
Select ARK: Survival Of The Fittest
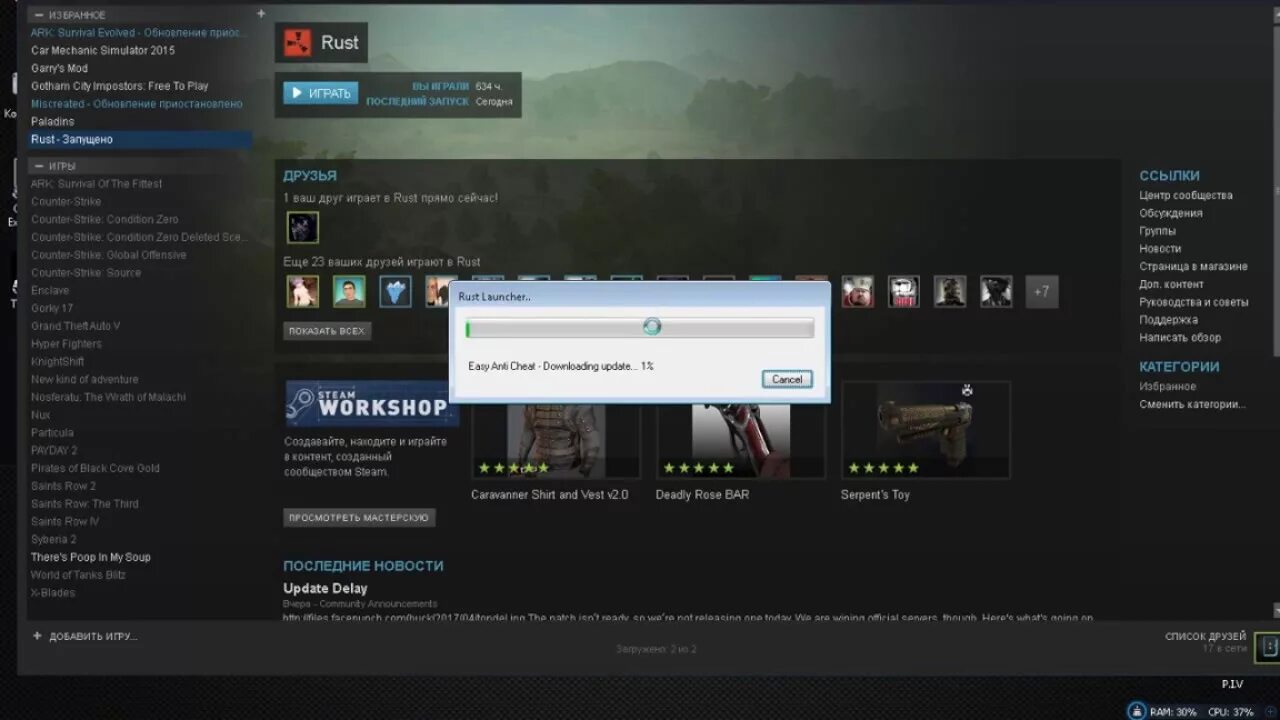96,183
